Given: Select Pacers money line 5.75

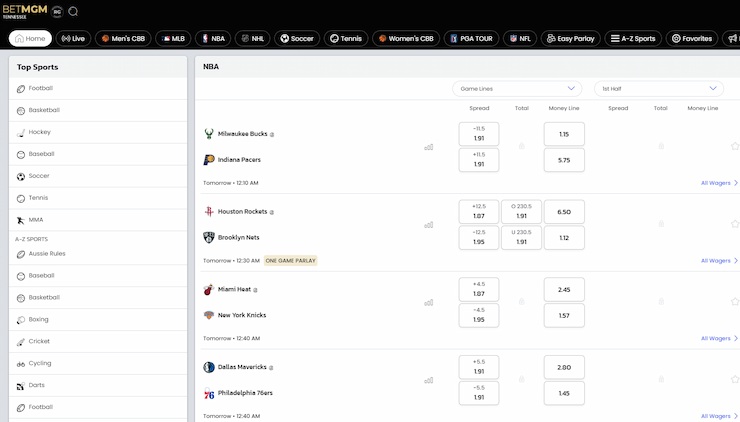Looking at the screenshot, I should pos(564,160).
